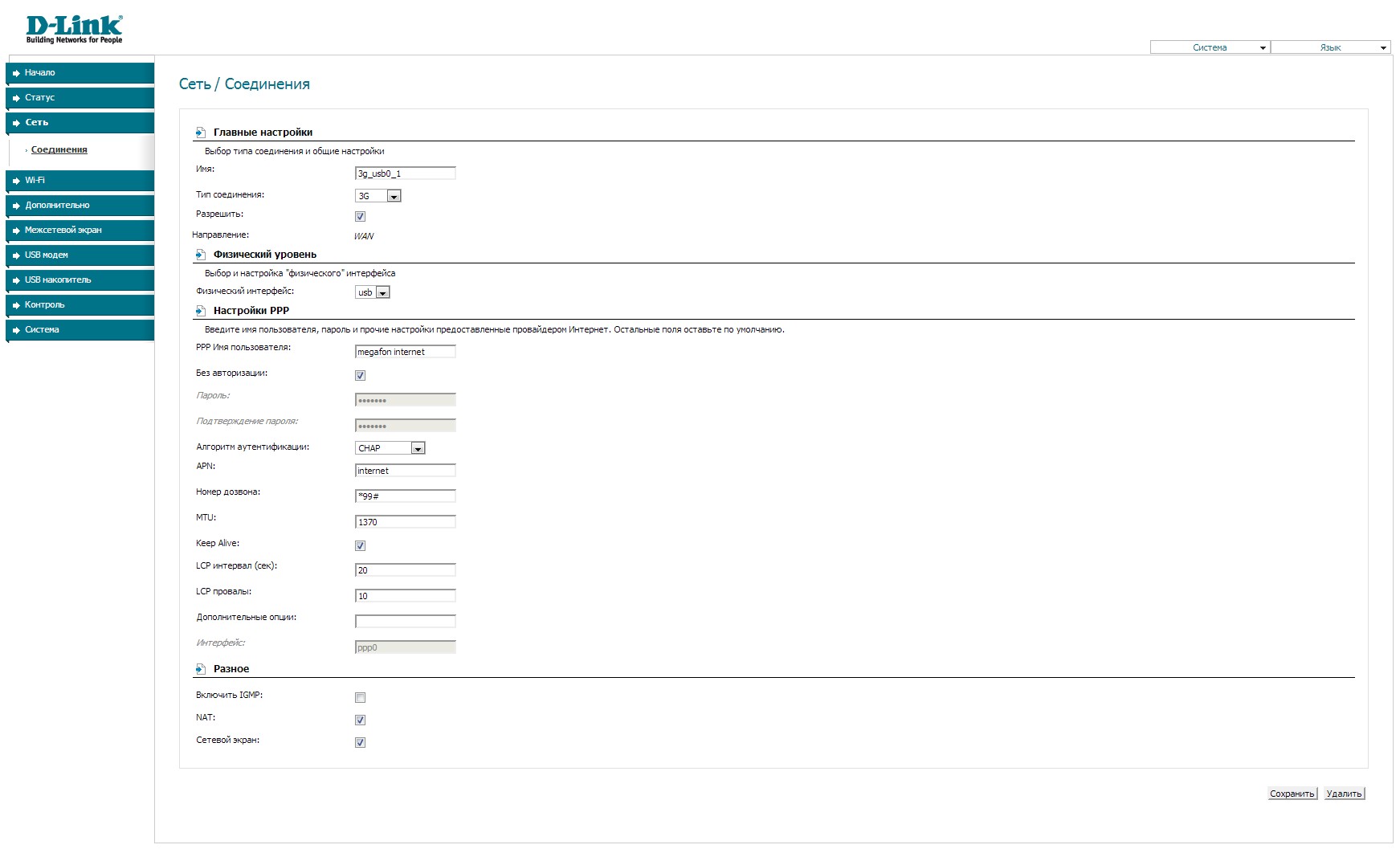Screen dimensions: 1400x857
Task: Expand the Алгоритм аутентификации CHAP dropdown
Action: tap(390, 448)
